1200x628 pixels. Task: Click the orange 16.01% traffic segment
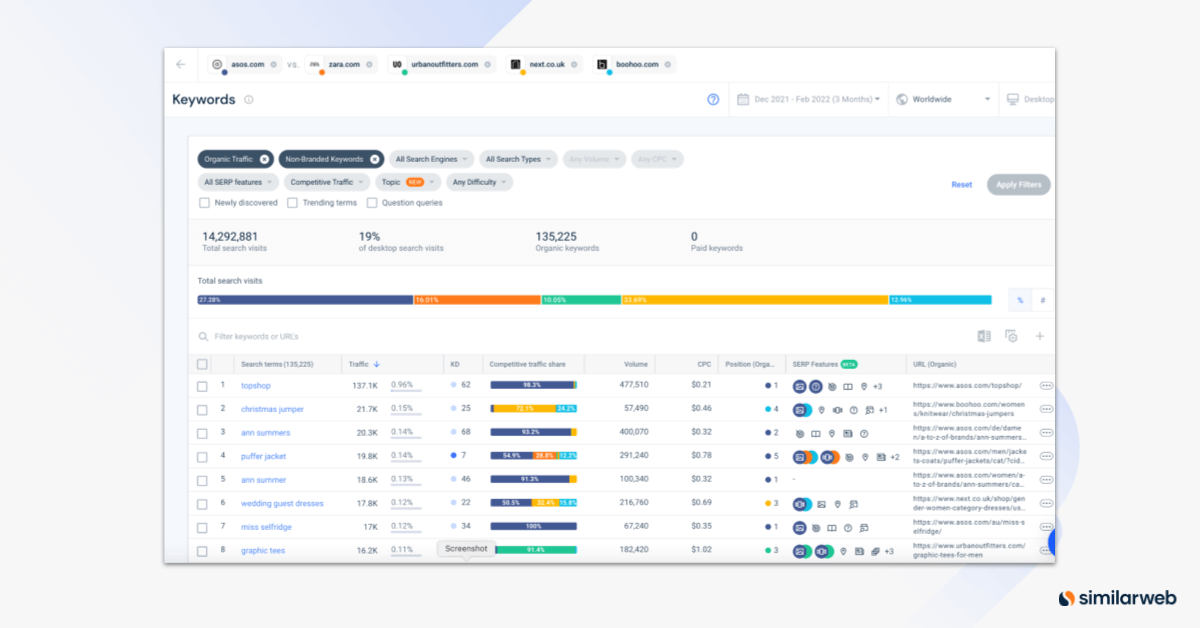[477, 300]
